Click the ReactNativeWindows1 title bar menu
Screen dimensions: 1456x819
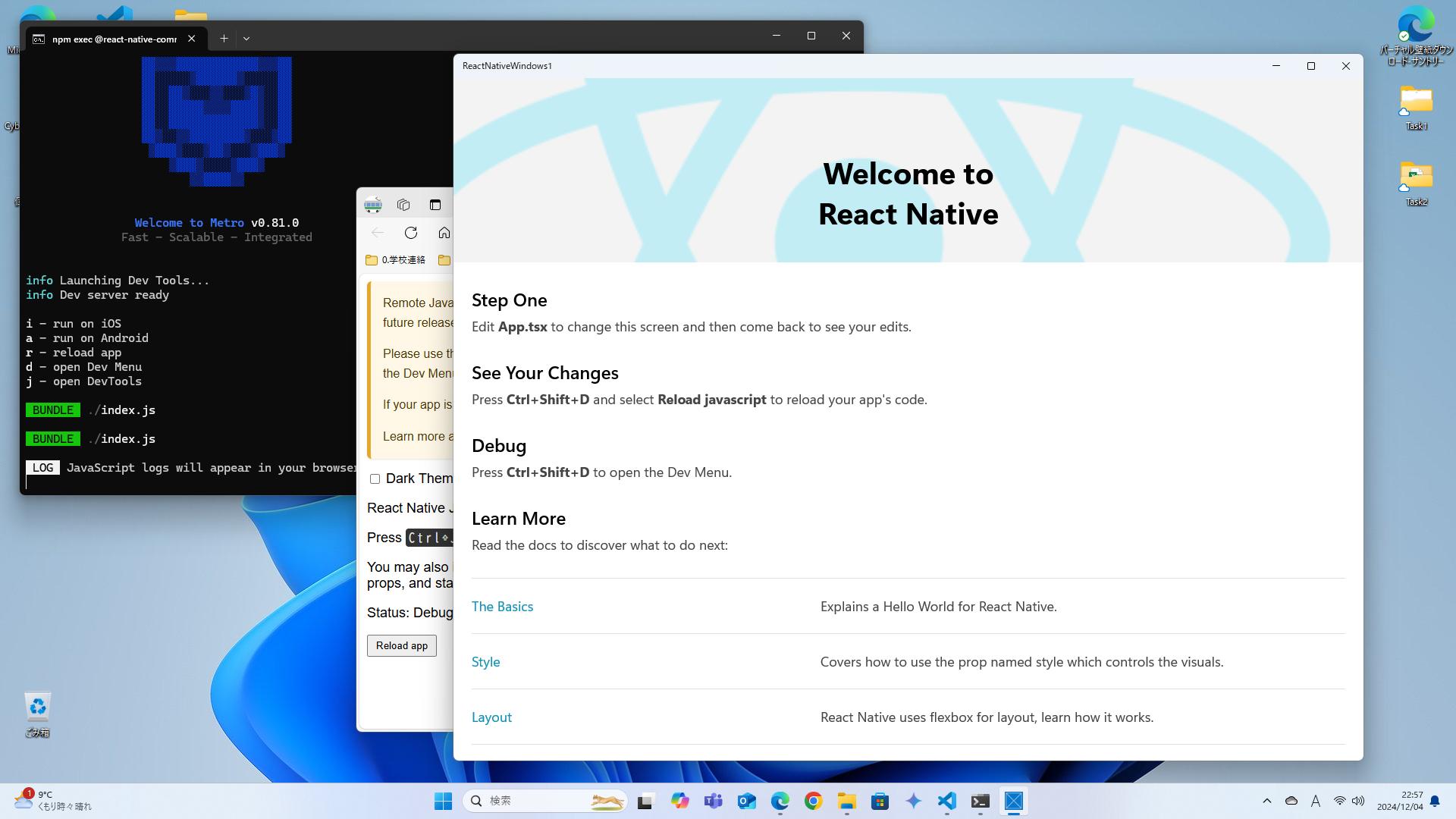coord(507,65)
